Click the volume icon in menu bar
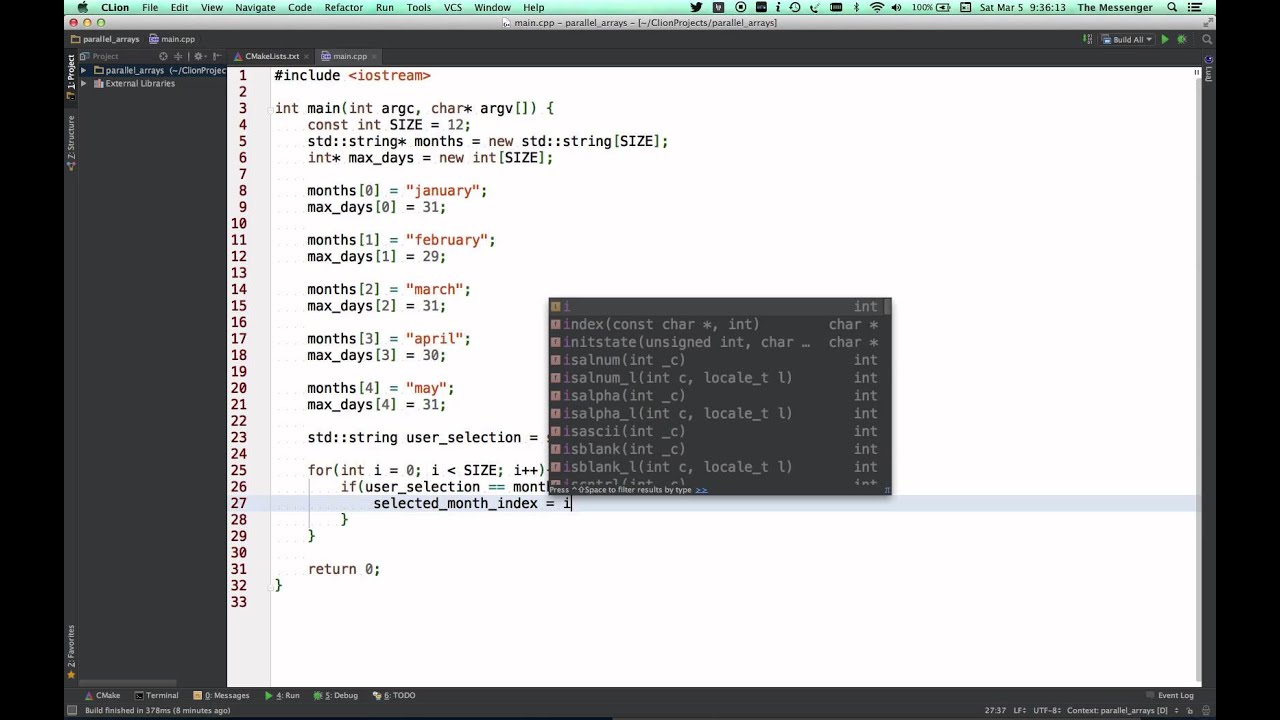 (898, 7)
